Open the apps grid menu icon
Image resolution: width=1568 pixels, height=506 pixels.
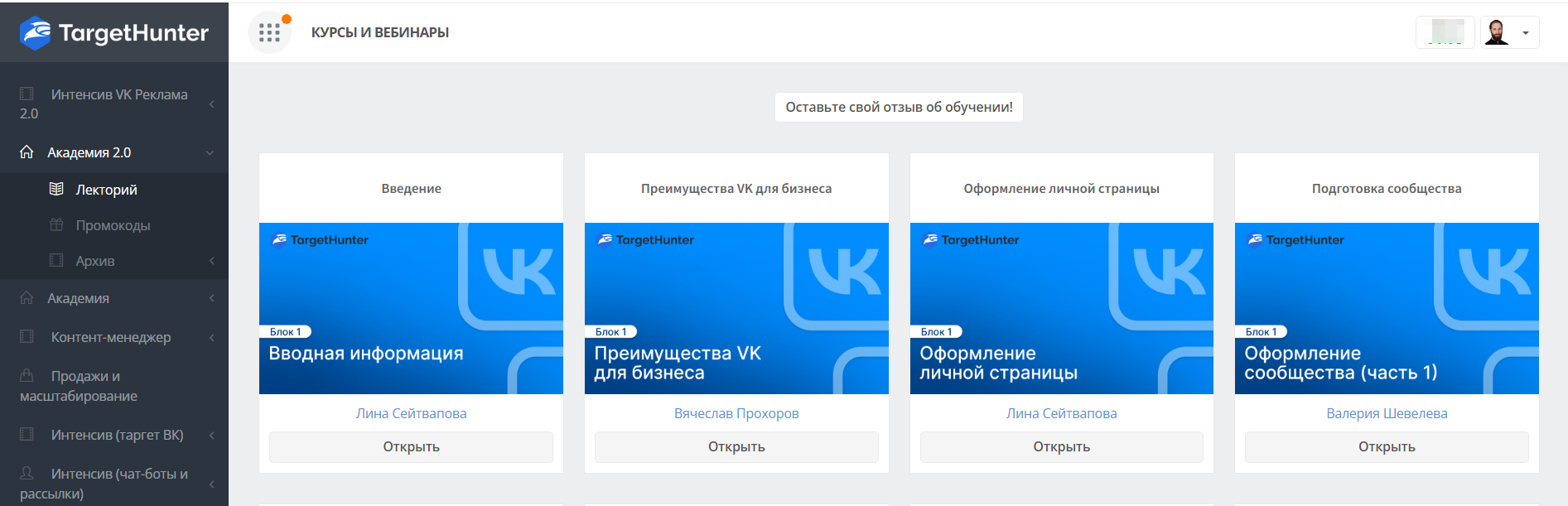pyautogui.click(x=269, y=32)
